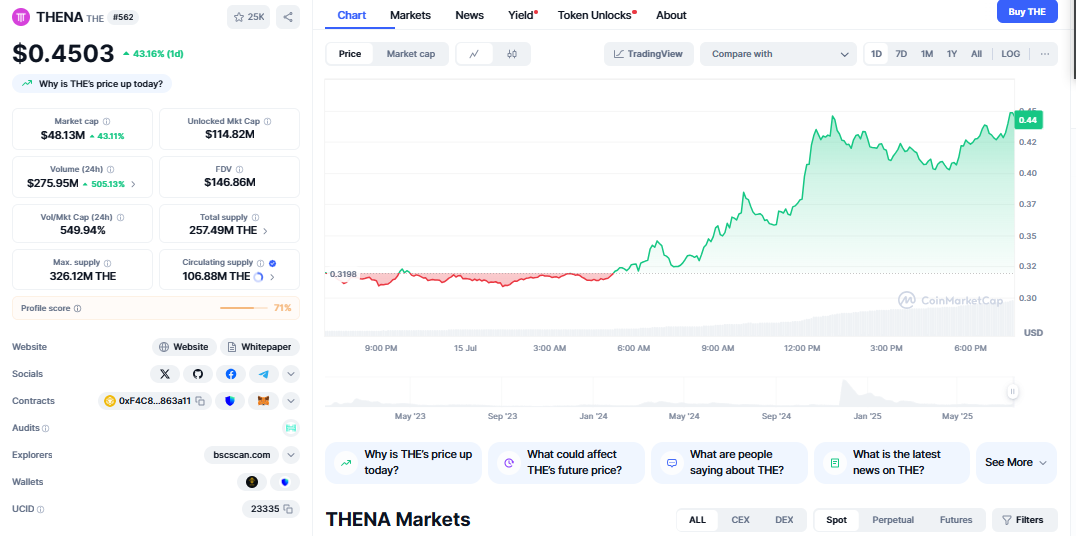
Task: Click the Total supply info icon
Action: (255, 218)
